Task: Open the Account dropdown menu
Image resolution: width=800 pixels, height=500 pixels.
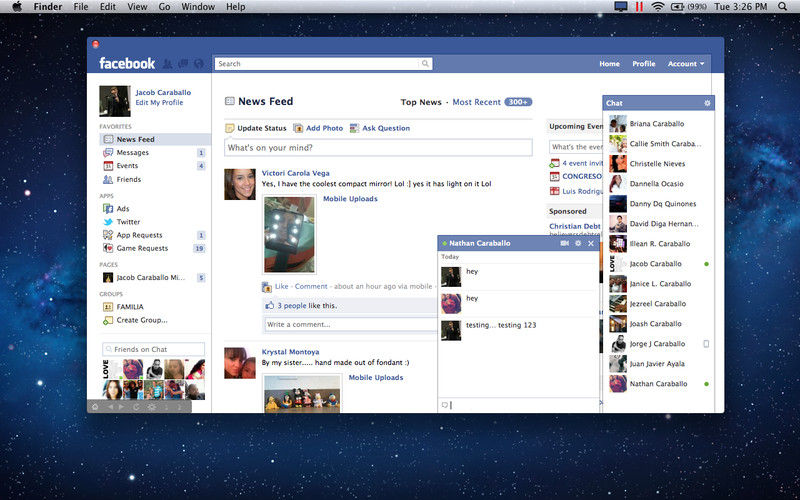Action: click(686, 64)
